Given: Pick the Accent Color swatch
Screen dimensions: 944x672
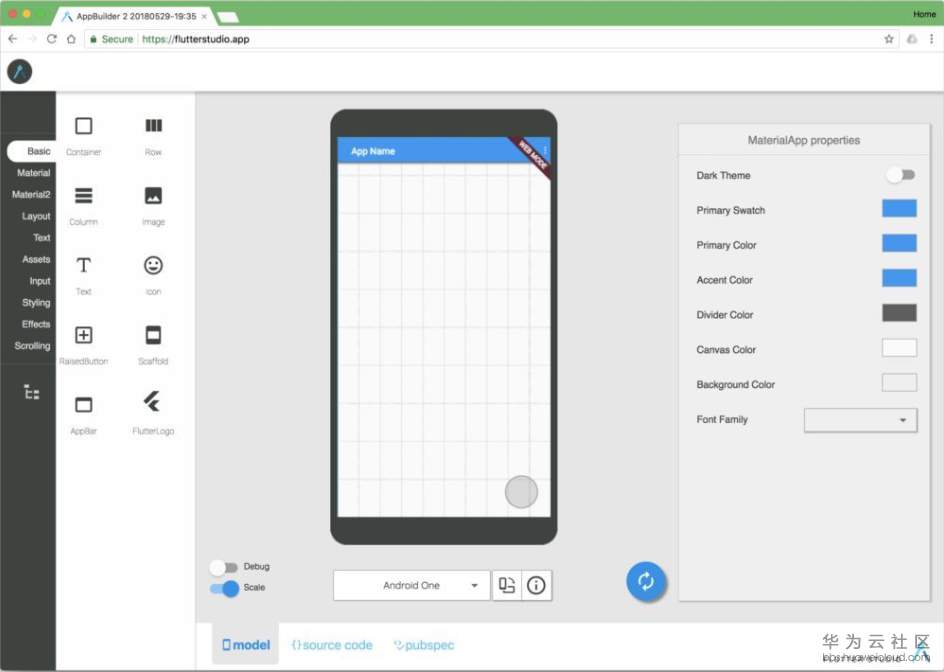Looking at the screenshot, I should tap(899, 278).
